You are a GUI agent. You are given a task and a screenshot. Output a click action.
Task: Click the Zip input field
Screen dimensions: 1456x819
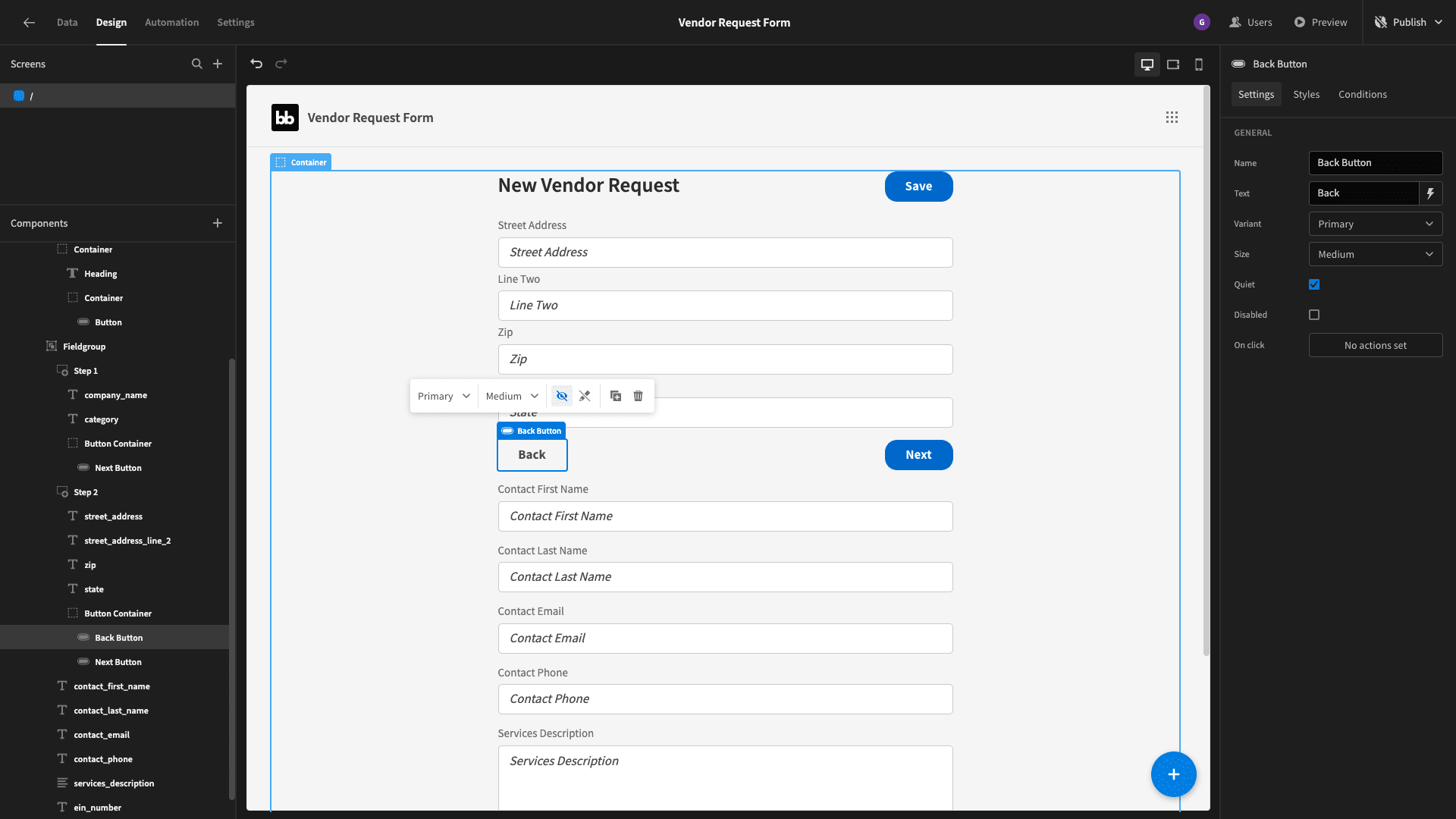pos(725,359)
